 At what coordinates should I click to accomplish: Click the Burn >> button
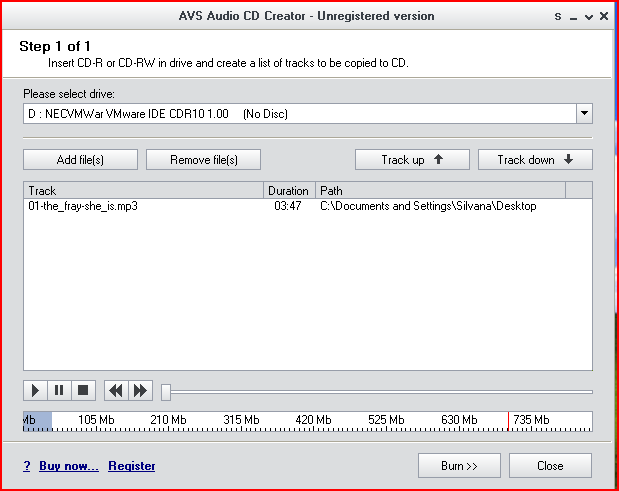[x=459, y=466]
